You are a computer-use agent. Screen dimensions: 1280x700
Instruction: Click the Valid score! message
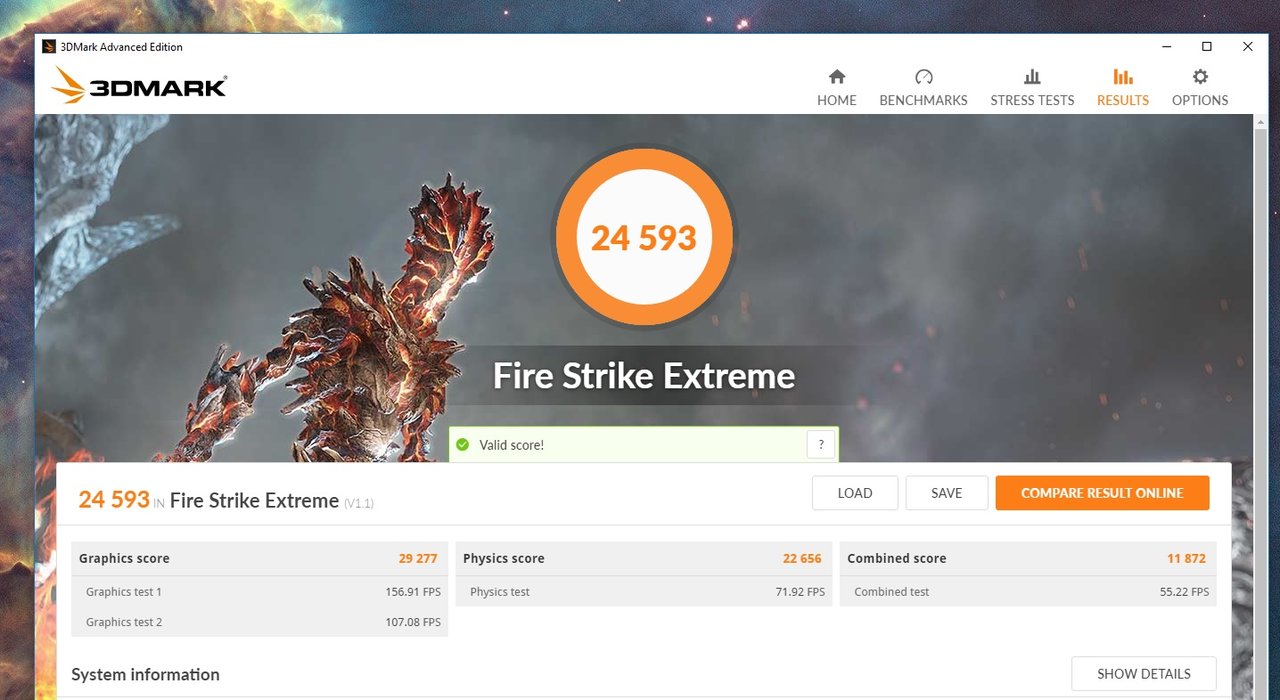pyautogui.click(x=511, y=445)
